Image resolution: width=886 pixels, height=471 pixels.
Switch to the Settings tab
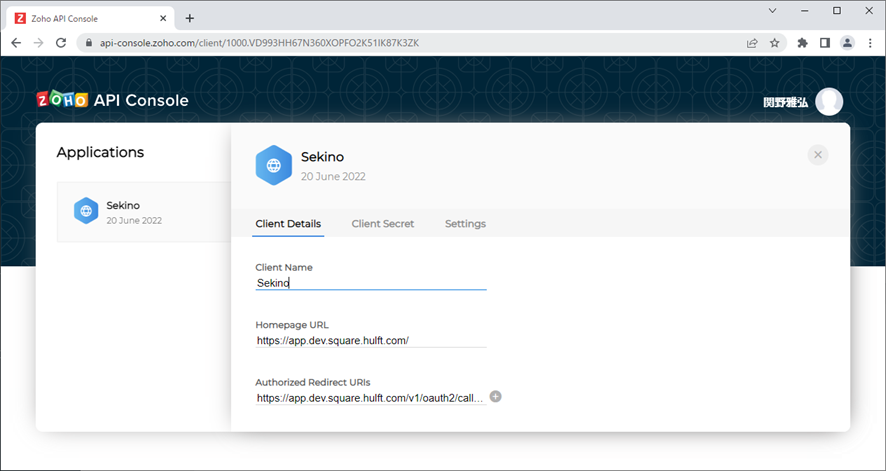coord(465,224)
